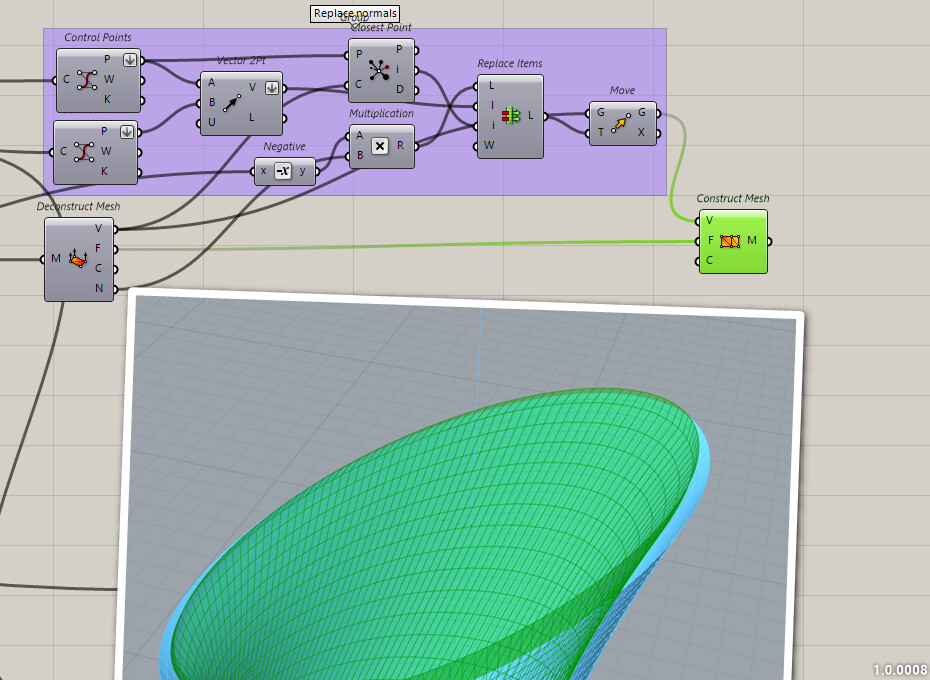Click the Construct Mesh component icon

tap(731, 240)
